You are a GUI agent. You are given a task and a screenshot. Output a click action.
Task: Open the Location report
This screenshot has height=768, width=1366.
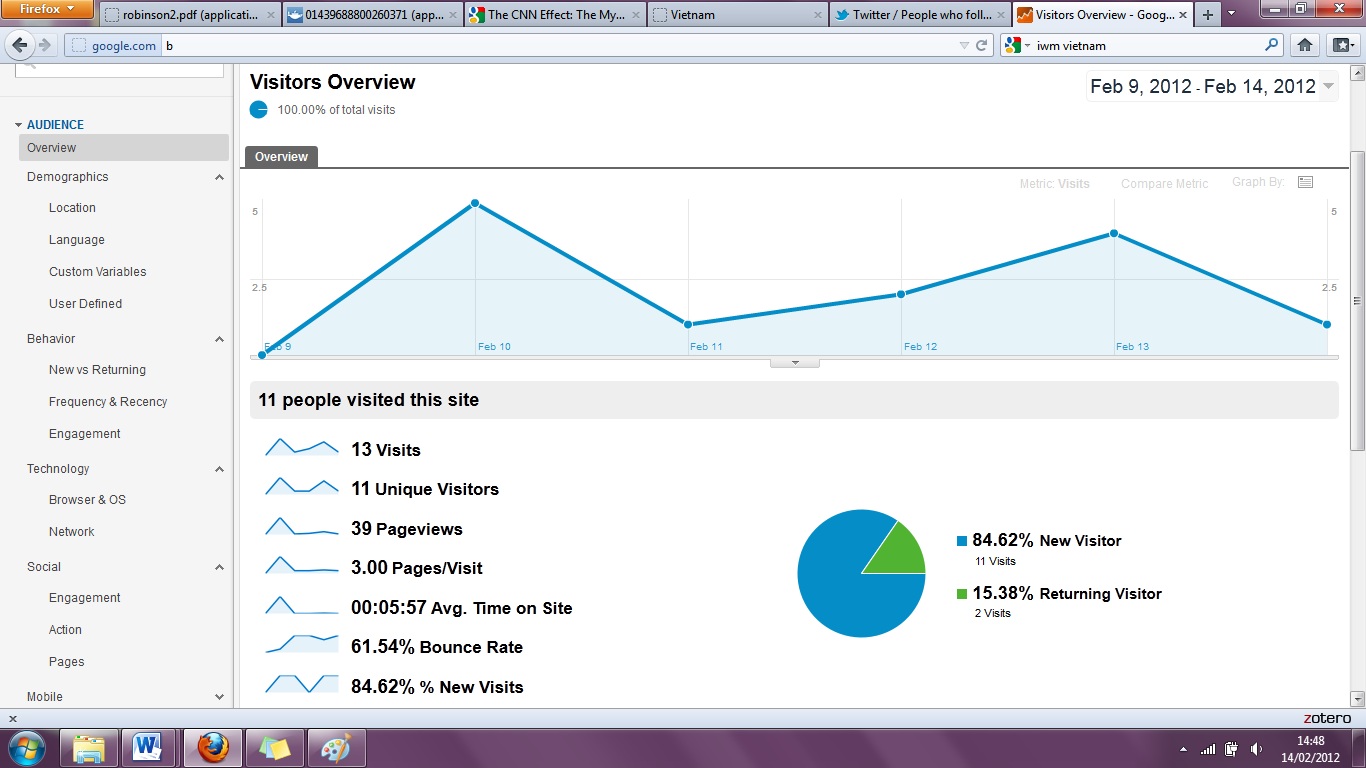72,208
